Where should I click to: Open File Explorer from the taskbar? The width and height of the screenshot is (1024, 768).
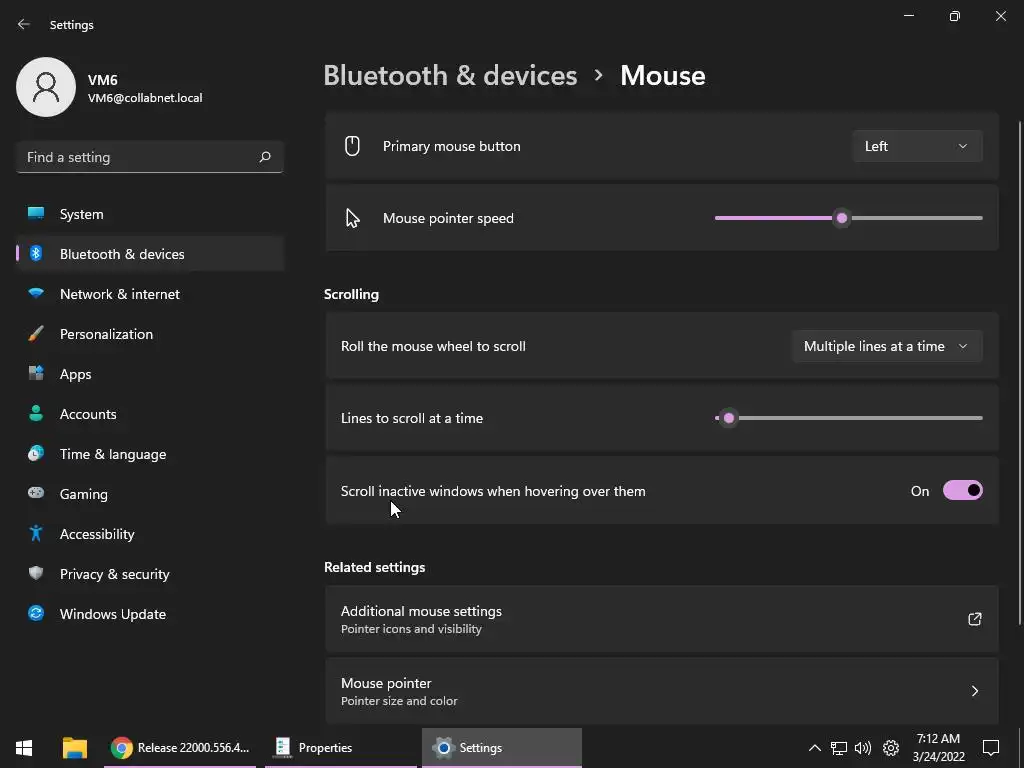pyautogui.click(x=74, y=747)
